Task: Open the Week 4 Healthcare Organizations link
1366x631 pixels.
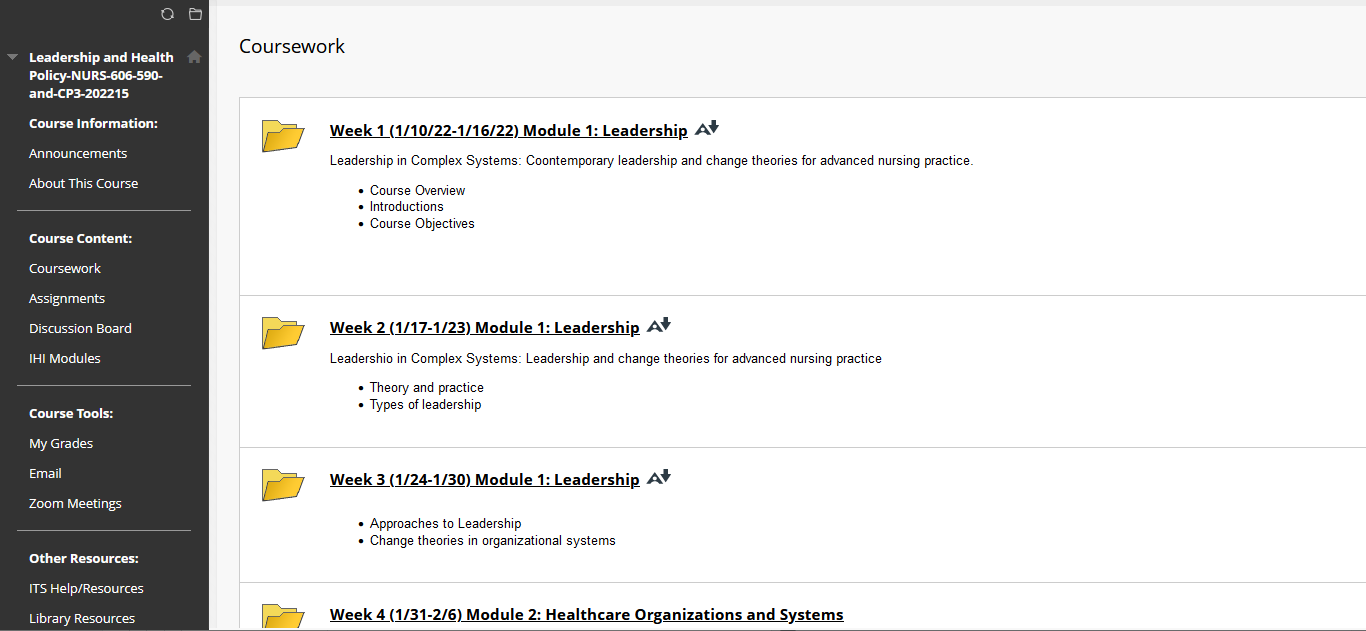Action: (x=586, y=614)
